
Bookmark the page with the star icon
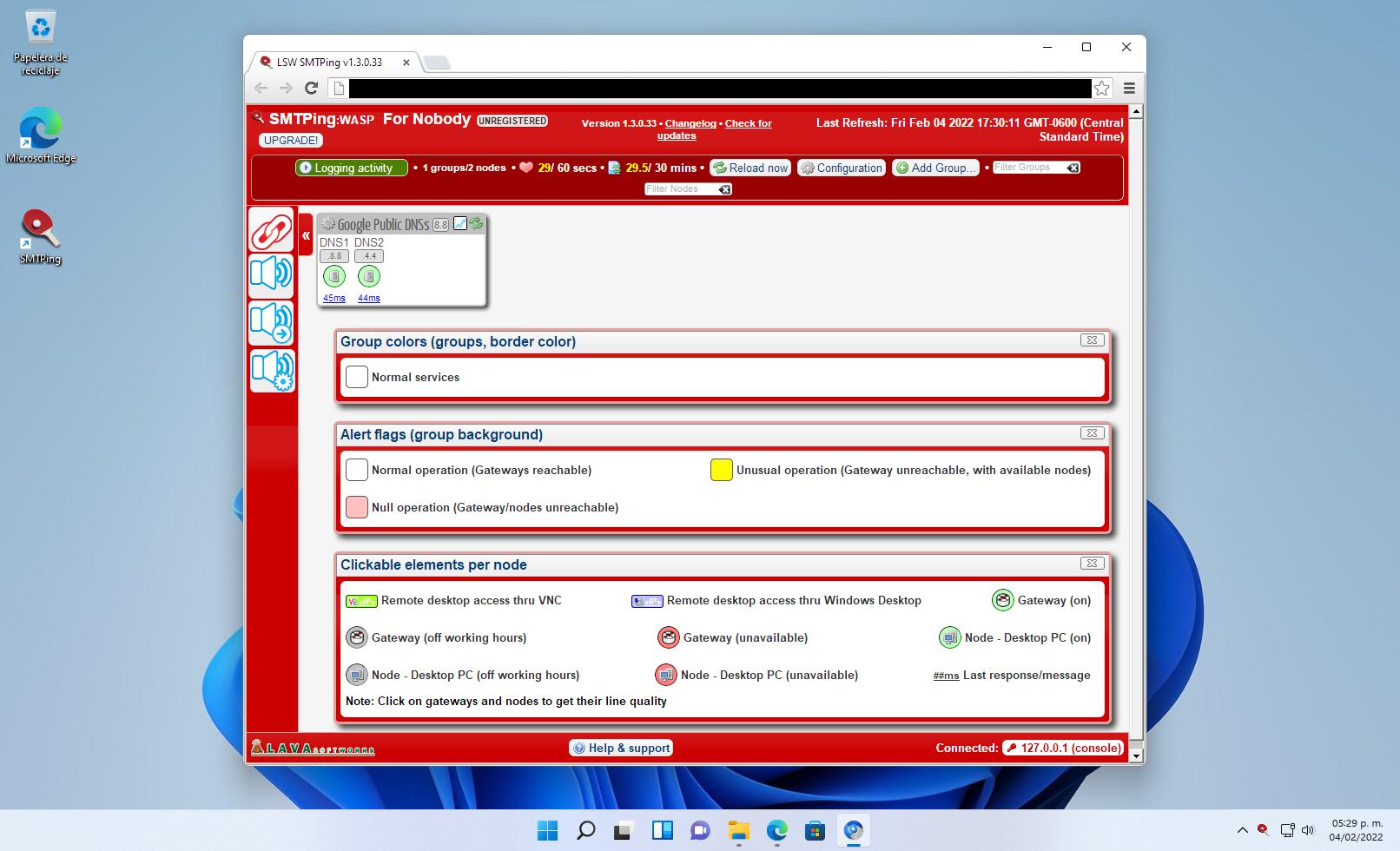[x=1101, y=88]
